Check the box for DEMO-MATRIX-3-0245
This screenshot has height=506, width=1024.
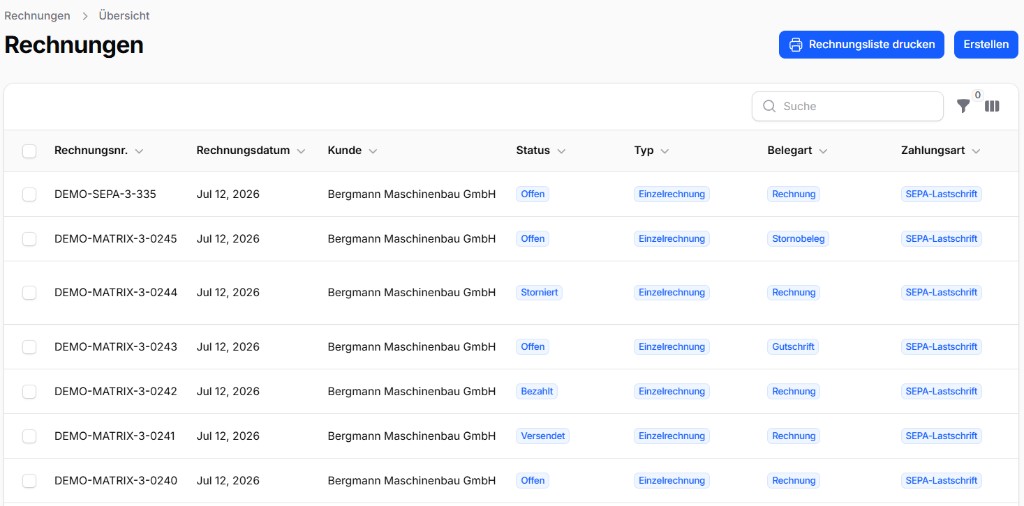29,239
